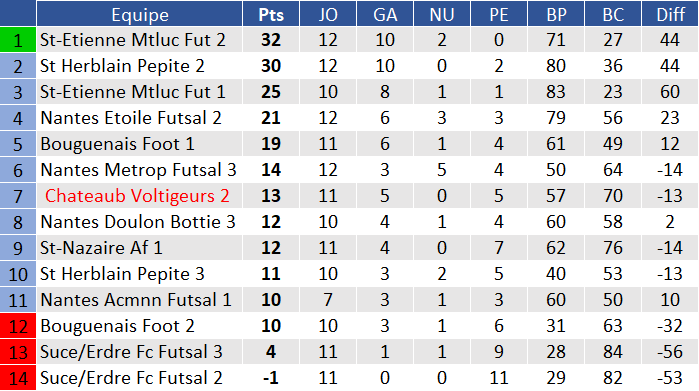Select the -1 points cell in last row
Screen dimensions: 699x391
point(271,378)
